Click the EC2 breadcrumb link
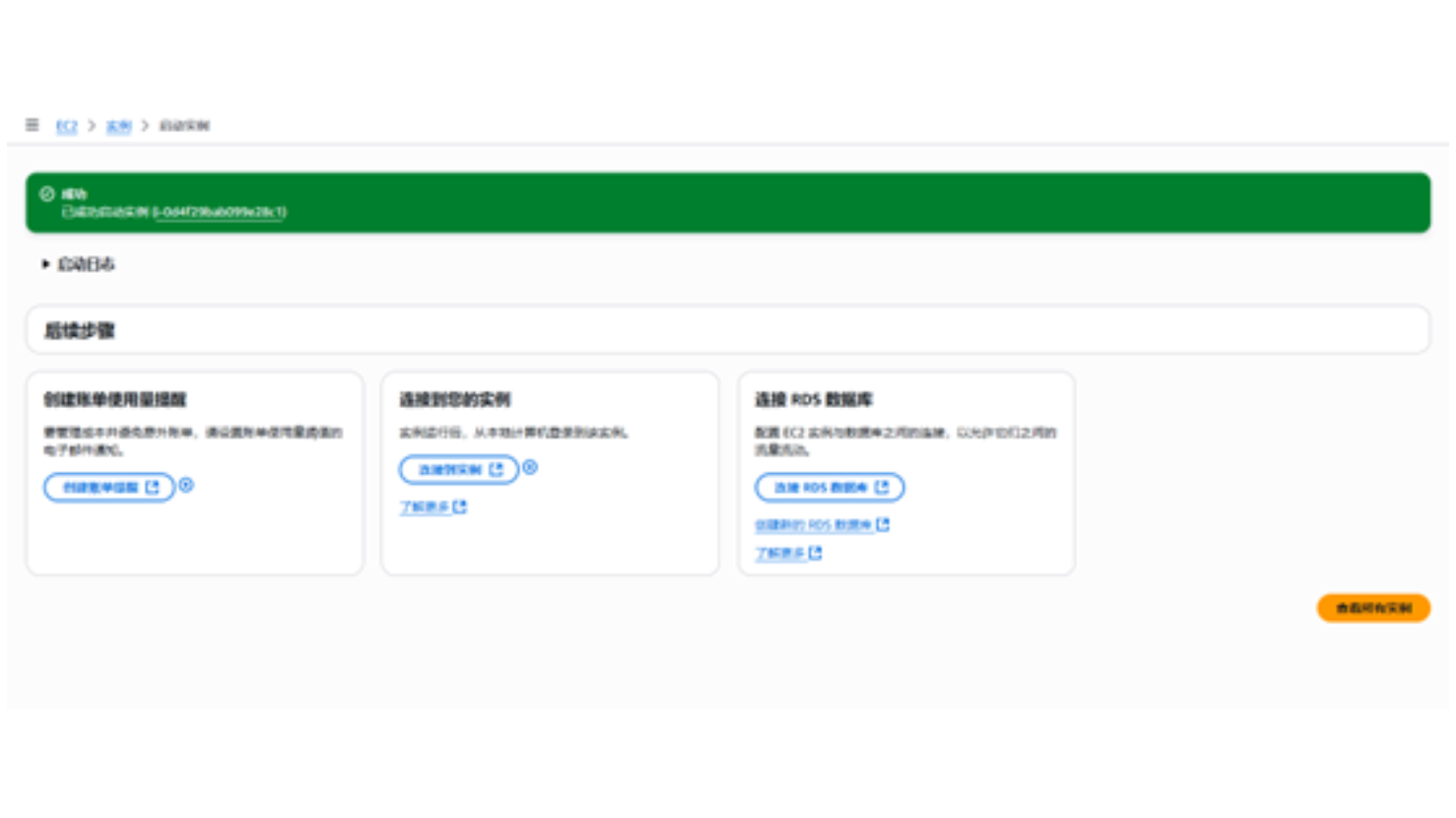The width and height of the screenshot is (1456, 818). point(66,126)
